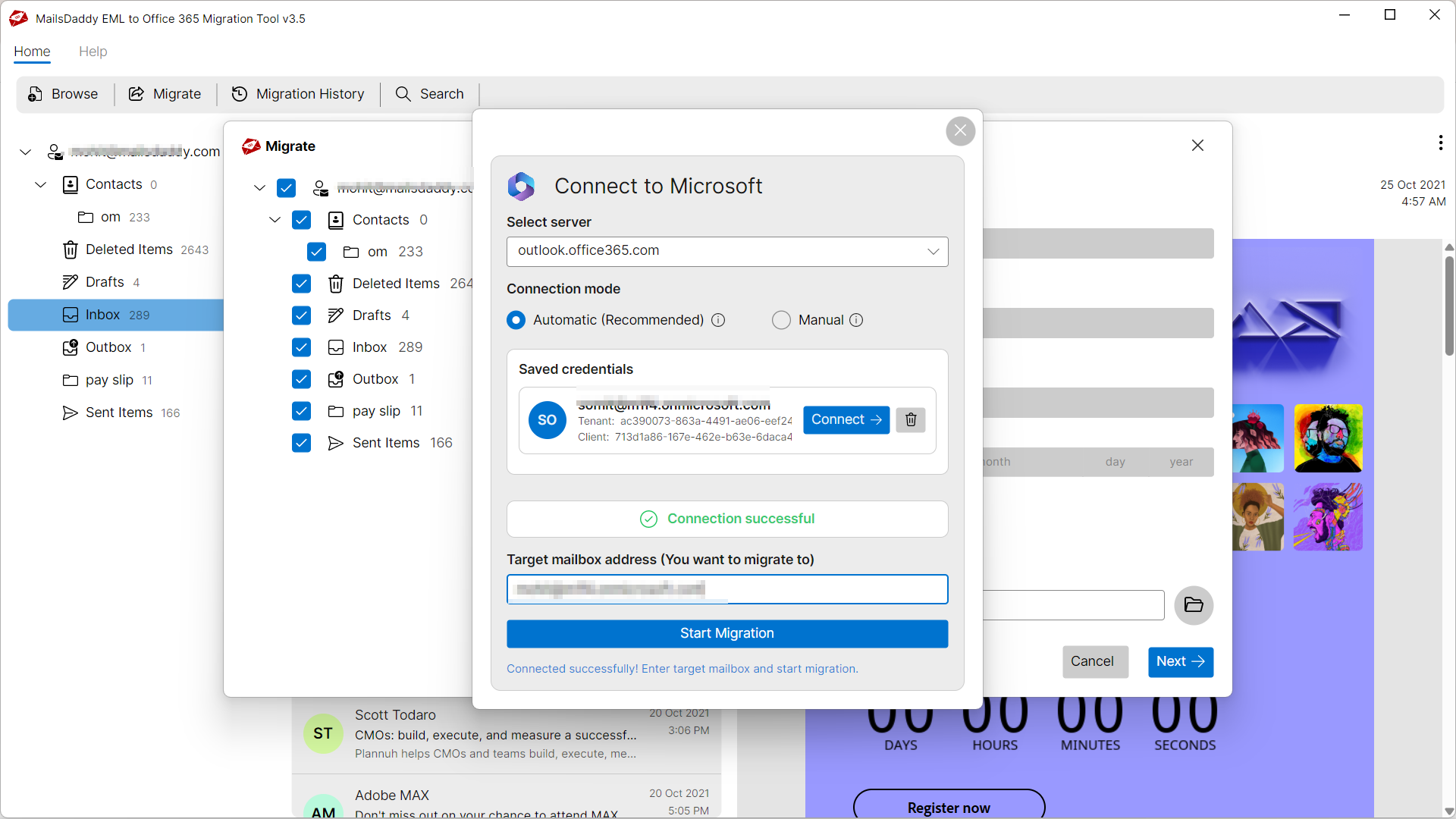Uncheck the pay slip checkbox
Image resolution: width=1456 pixels, height=819 pixels.
pos(301,411)
